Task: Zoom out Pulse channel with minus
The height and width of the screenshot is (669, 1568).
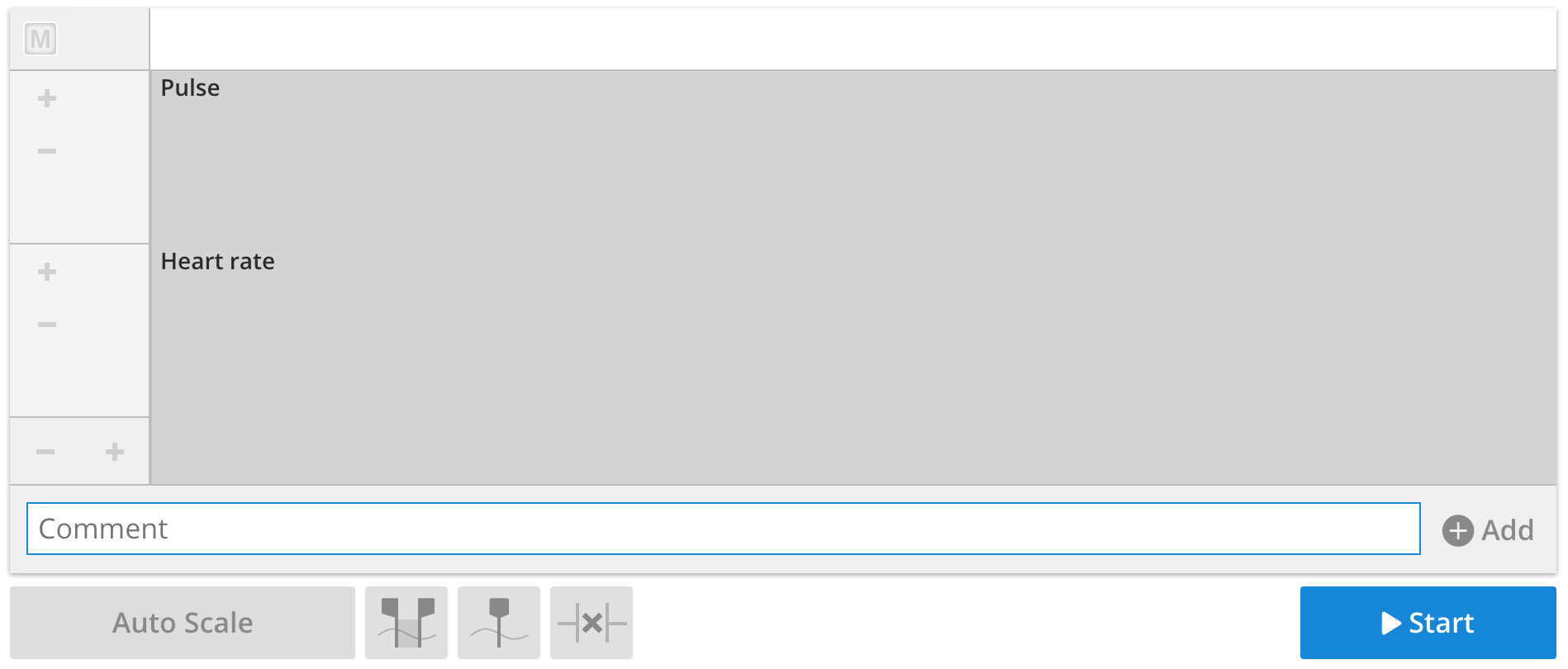Action: pos(47,151)
